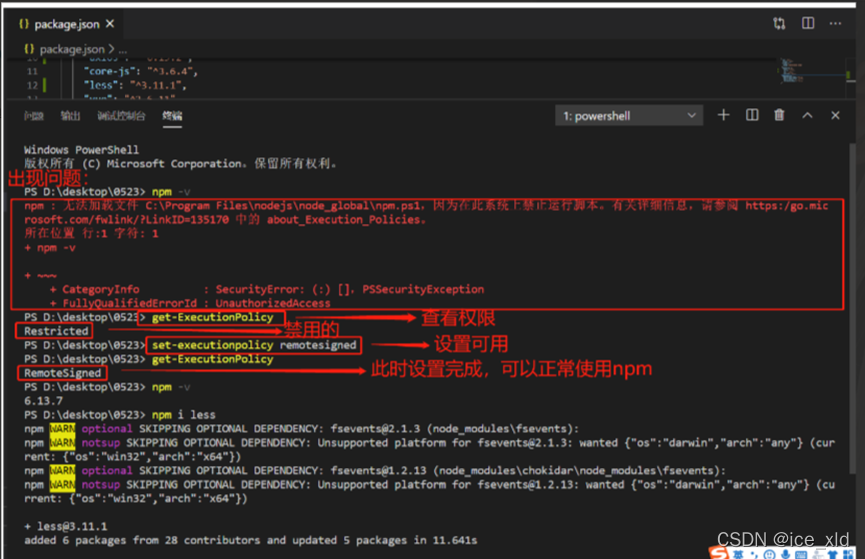
Task: Split the terminal pane
Action: click(752, 115)
